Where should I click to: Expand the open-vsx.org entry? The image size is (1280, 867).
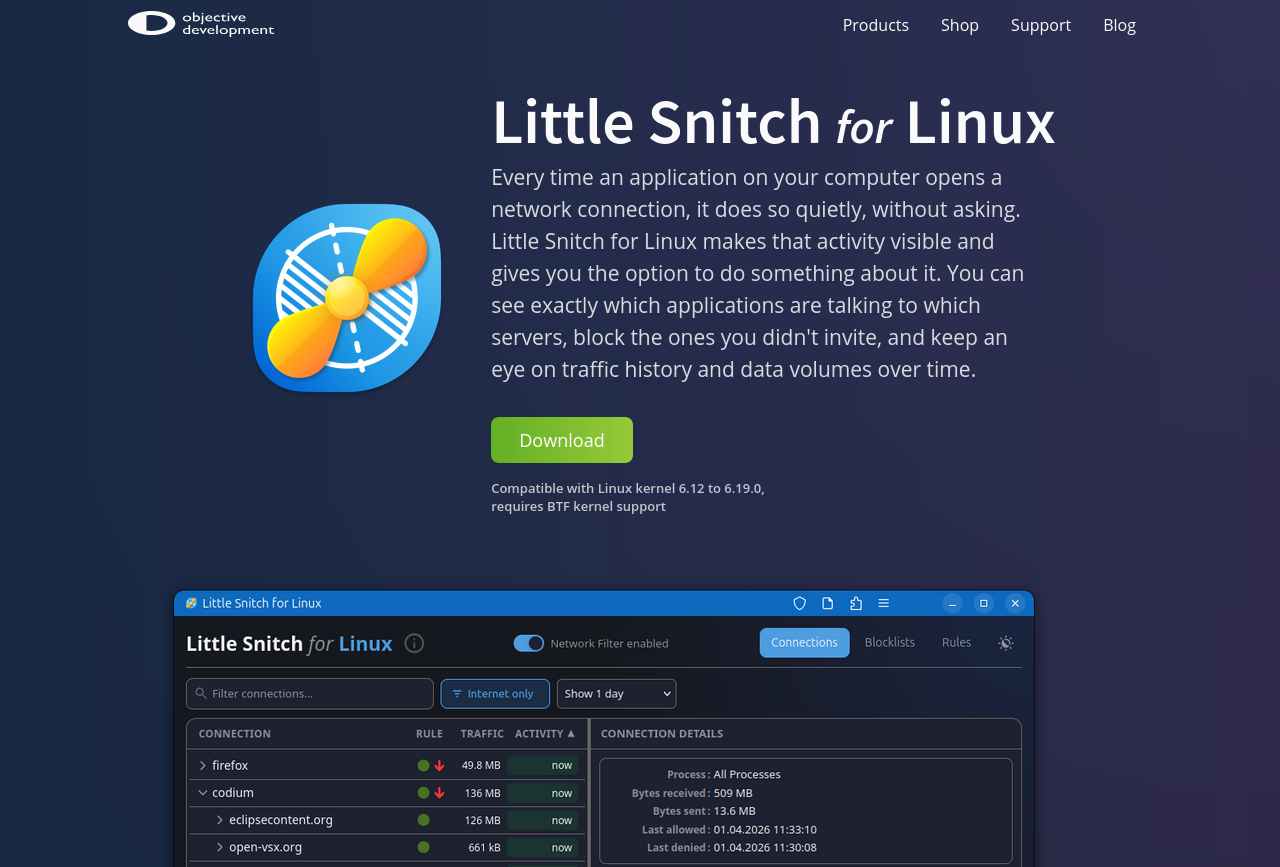(220, 847)
